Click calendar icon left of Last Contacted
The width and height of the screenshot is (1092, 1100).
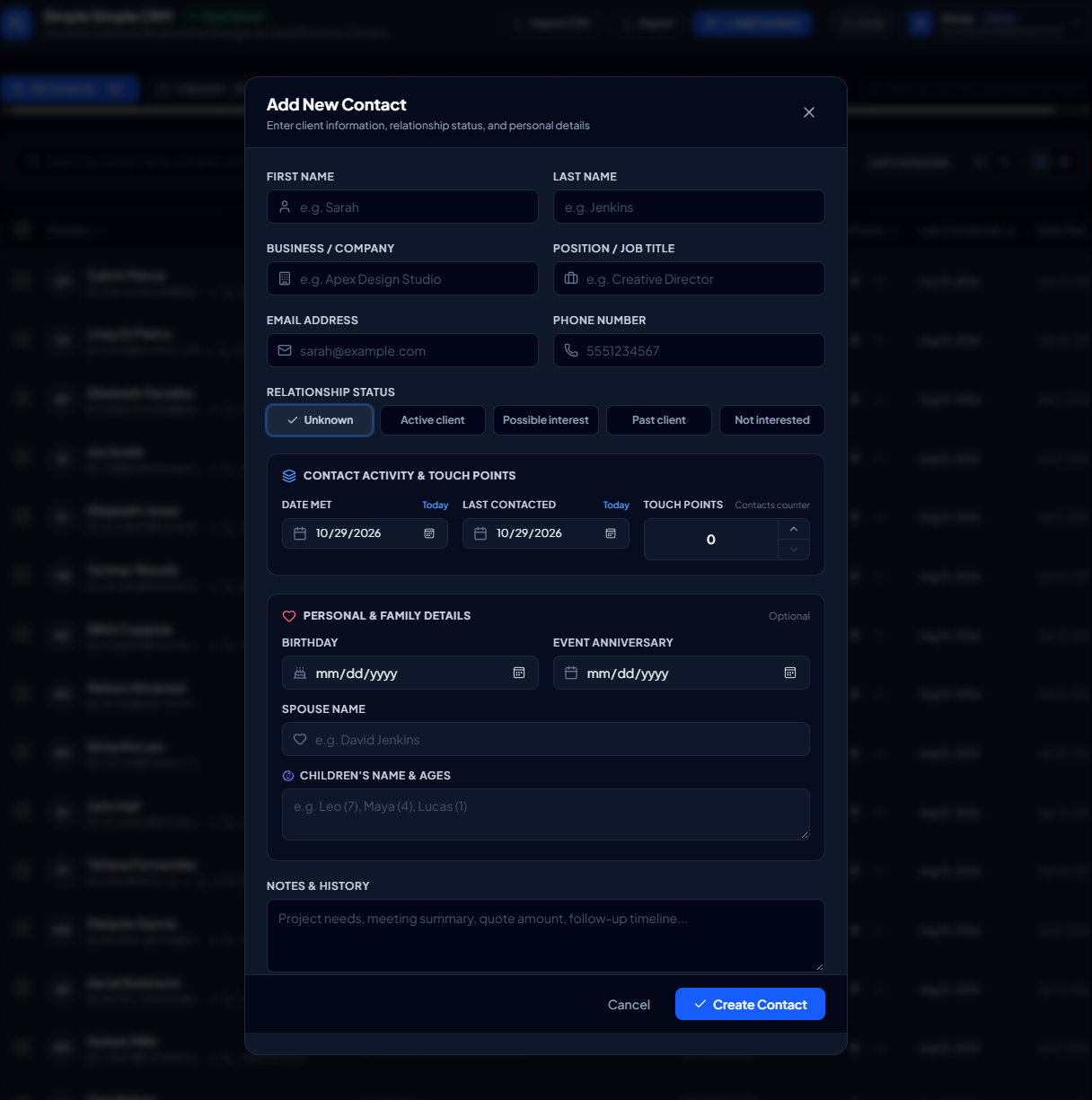(480, 533)
